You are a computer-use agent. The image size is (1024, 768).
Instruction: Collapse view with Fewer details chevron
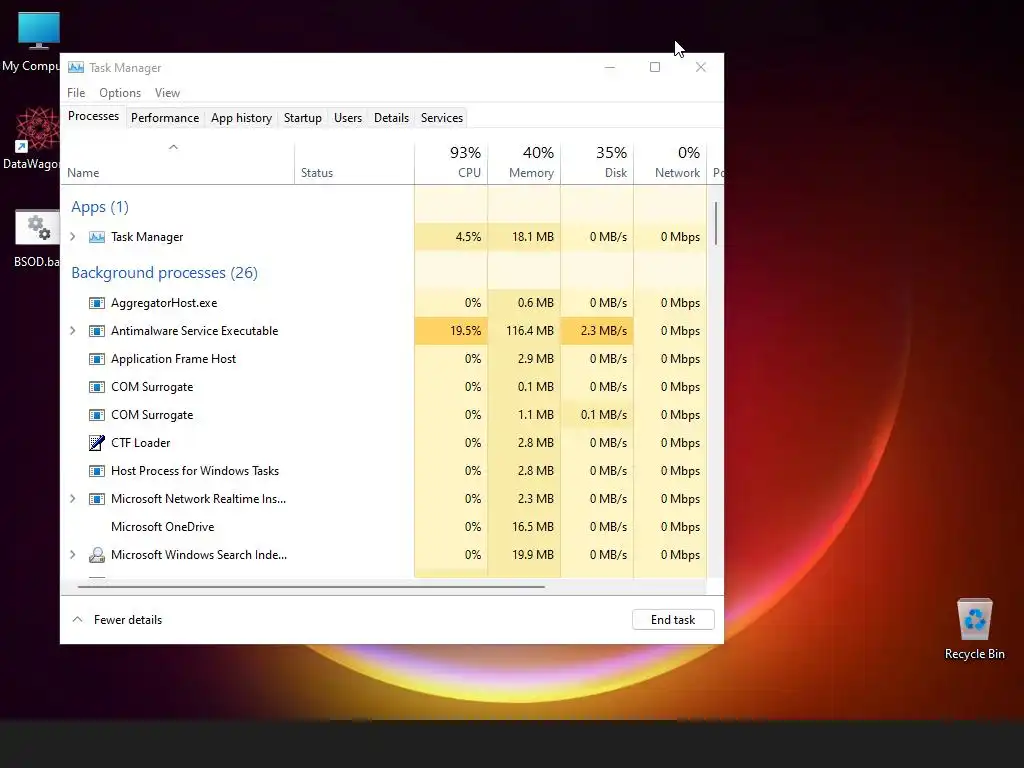77,619
